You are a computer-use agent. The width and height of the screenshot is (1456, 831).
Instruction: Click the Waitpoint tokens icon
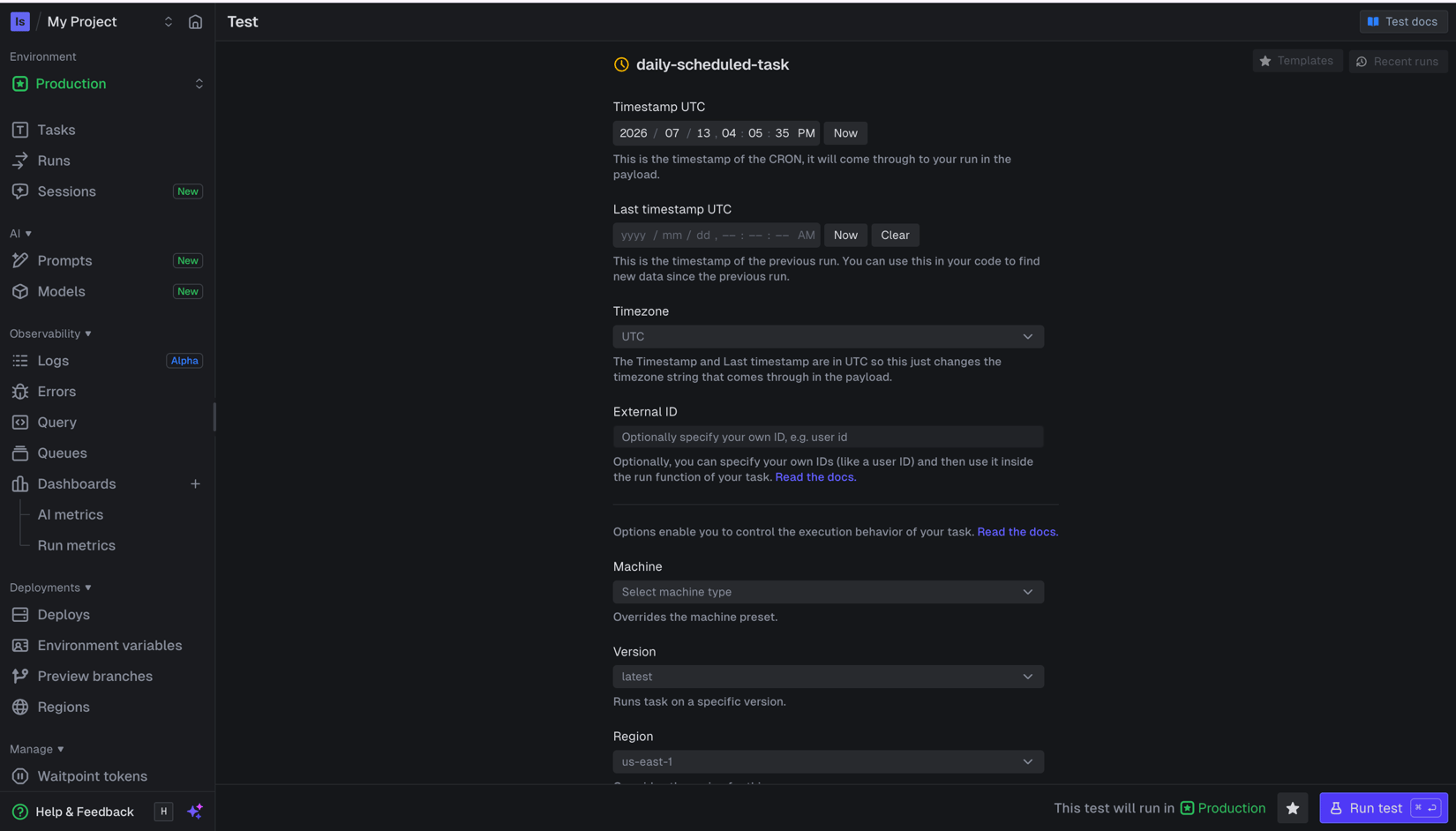(20, 776)
